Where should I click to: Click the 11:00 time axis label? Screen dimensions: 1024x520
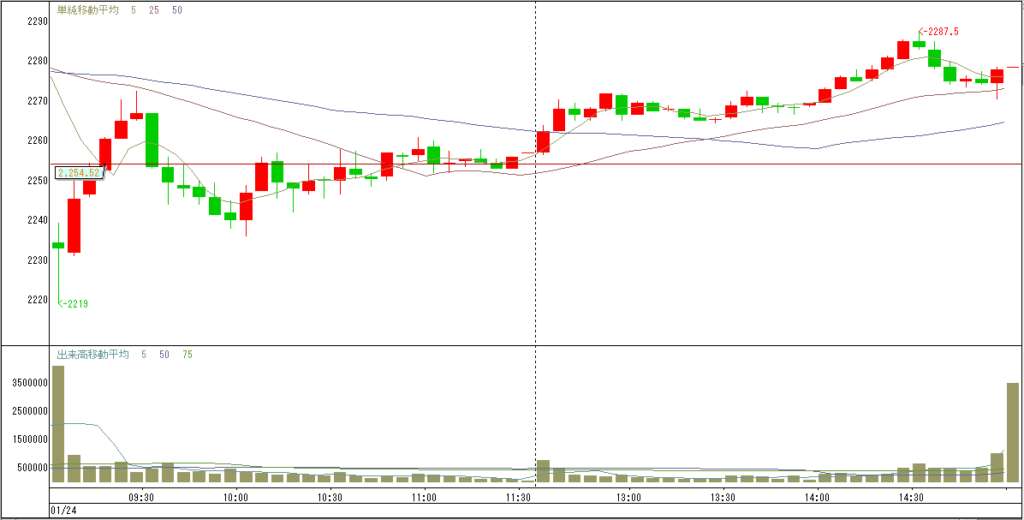tap(425, 496)
